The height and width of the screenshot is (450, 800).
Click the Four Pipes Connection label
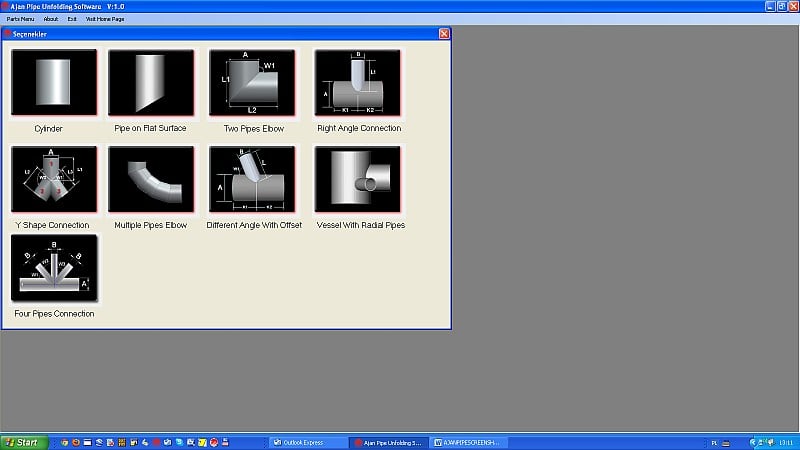(54, 314)
